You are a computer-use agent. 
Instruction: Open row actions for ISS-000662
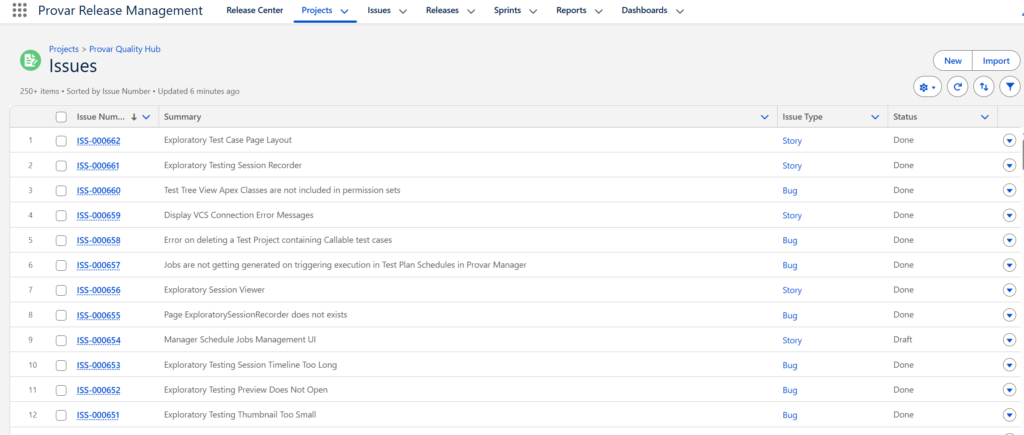click(1009, 141)
